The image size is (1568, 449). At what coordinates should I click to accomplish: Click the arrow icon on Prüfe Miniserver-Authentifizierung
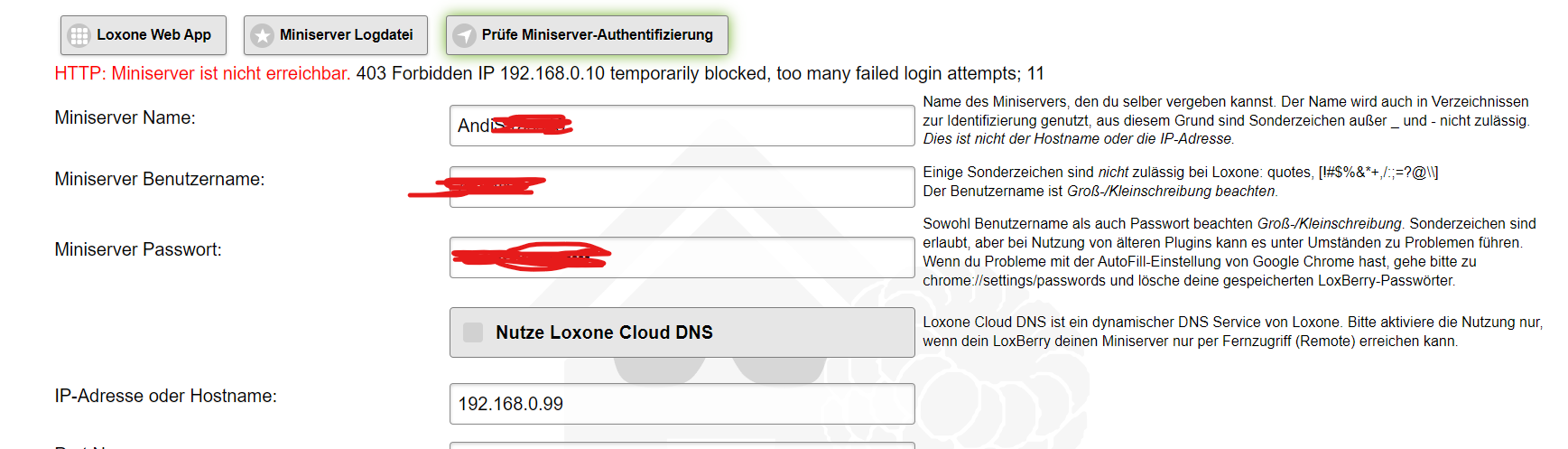coord(464,35)
